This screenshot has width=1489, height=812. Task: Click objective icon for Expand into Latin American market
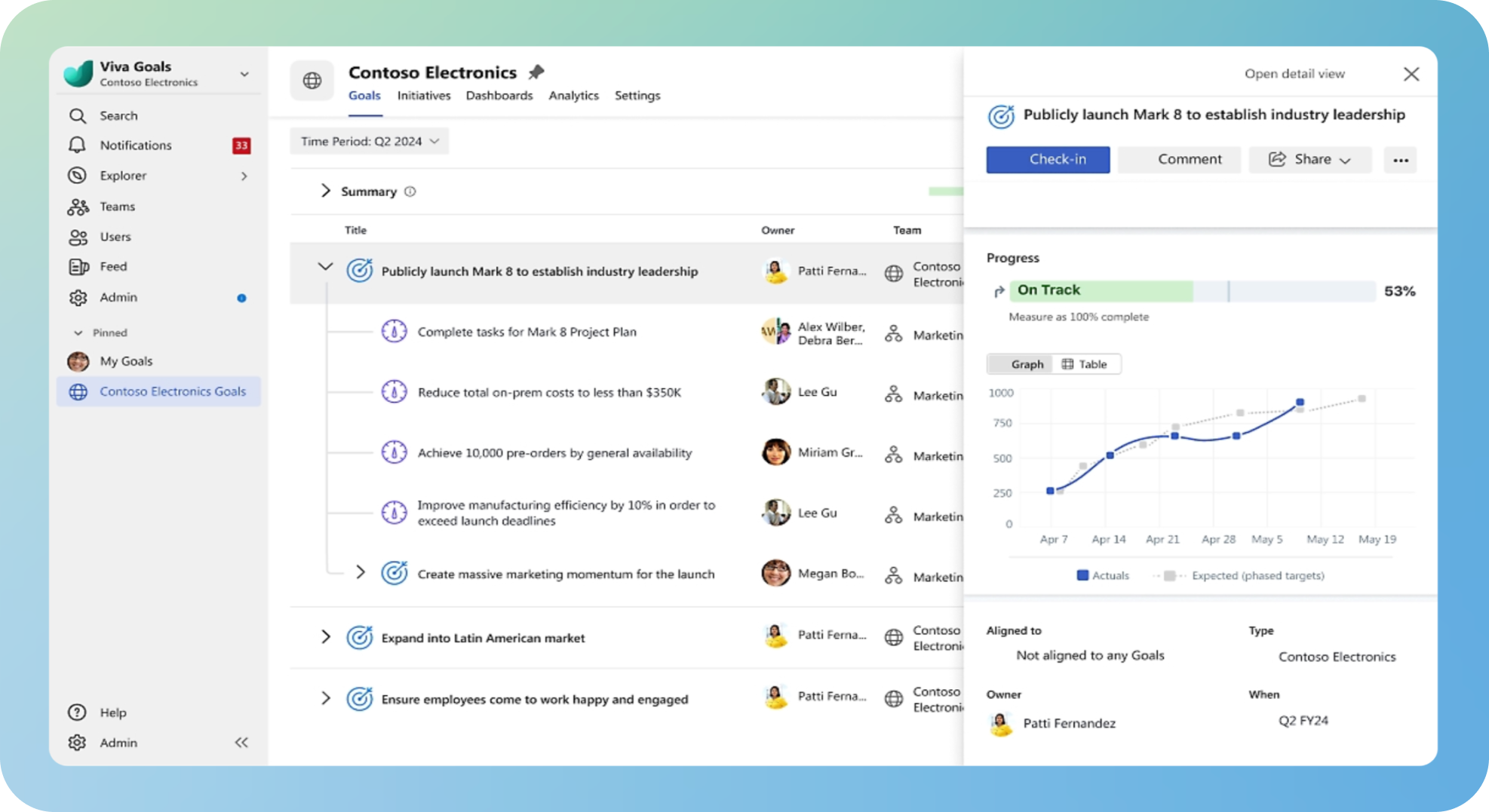360,637
